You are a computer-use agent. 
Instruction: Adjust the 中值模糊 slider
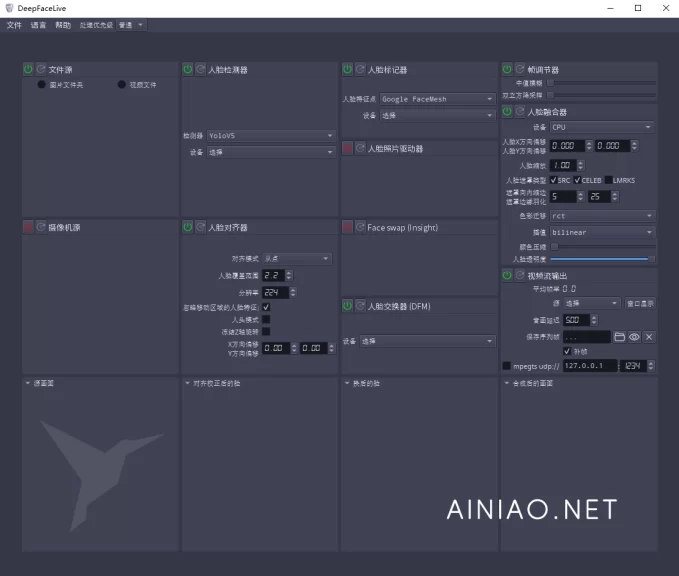point(601,83)
